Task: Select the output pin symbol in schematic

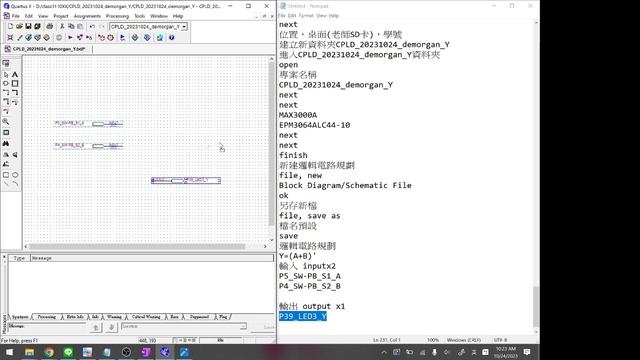Action: point(186,180)
